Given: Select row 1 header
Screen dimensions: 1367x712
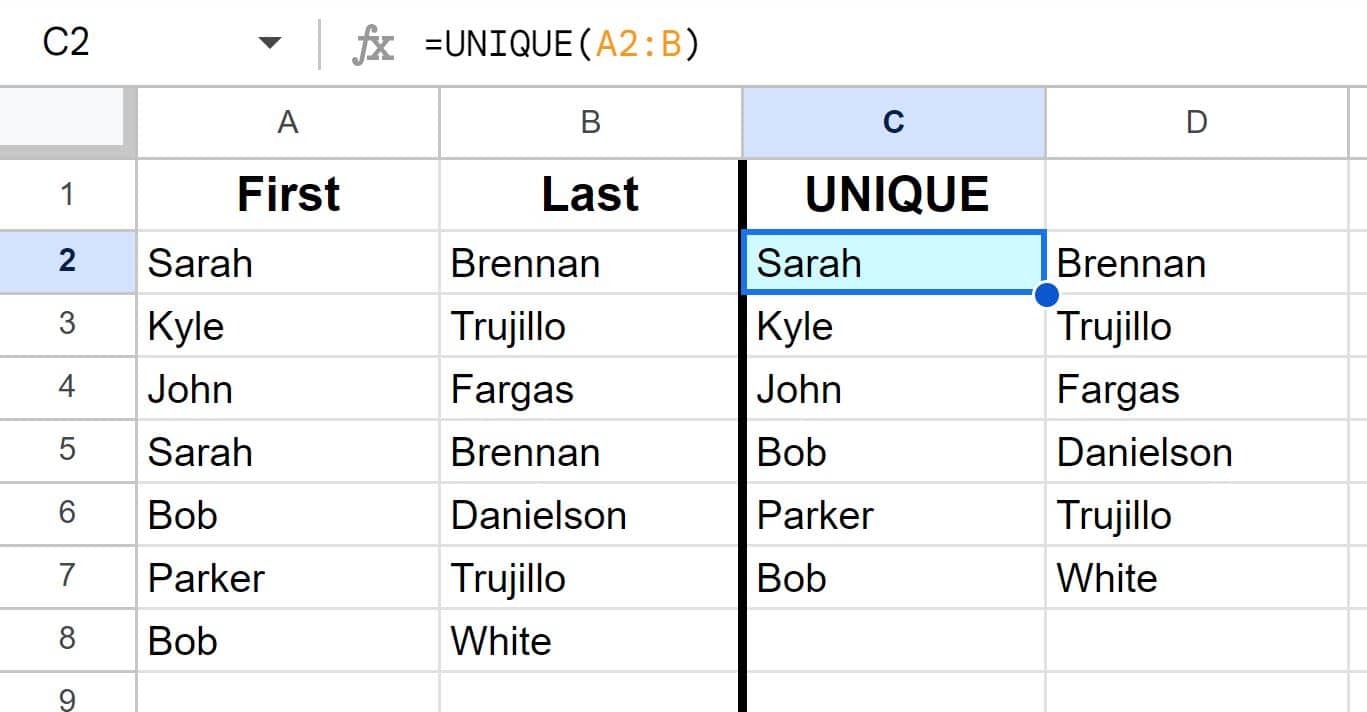Looking at the screenshot, I should click(67, 194).
